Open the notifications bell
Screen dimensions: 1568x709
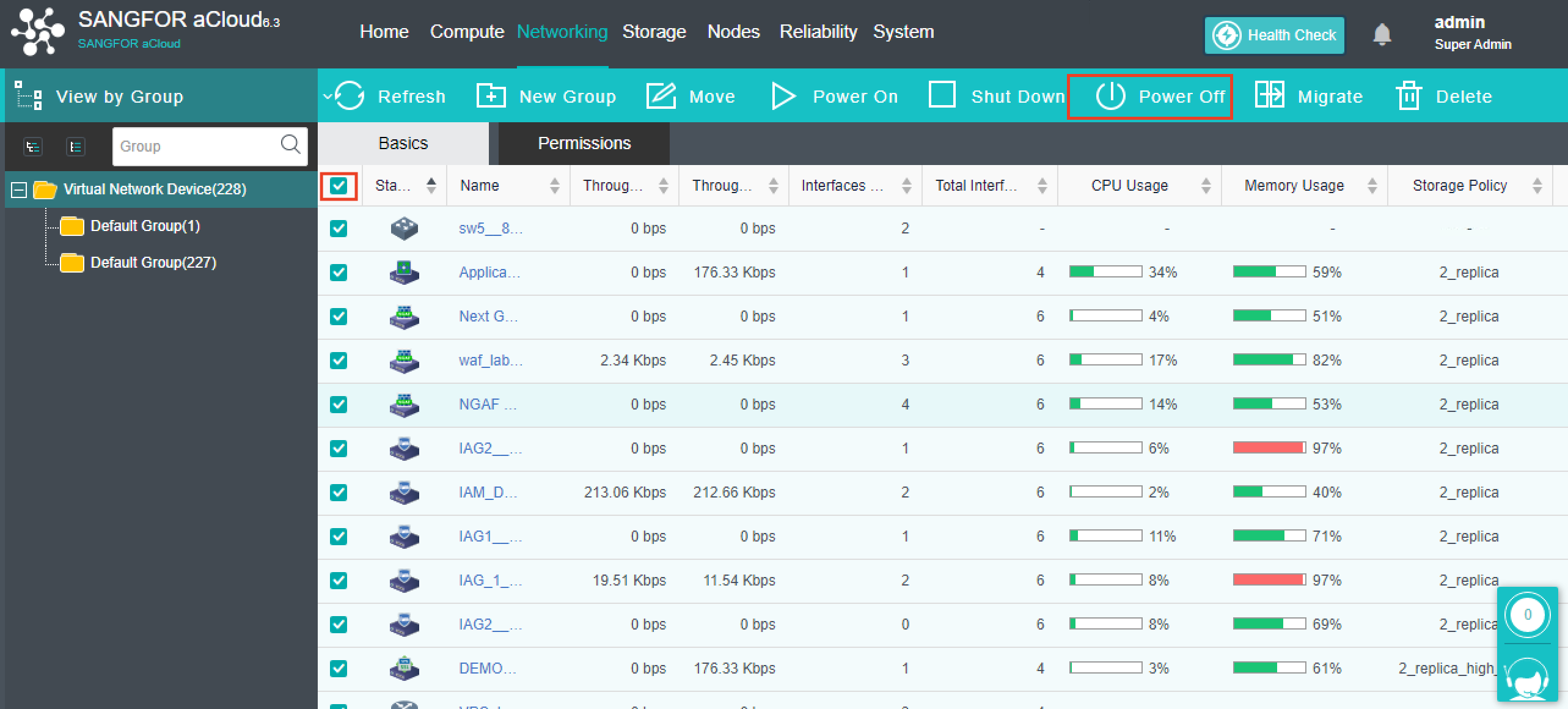[1382, 34]
